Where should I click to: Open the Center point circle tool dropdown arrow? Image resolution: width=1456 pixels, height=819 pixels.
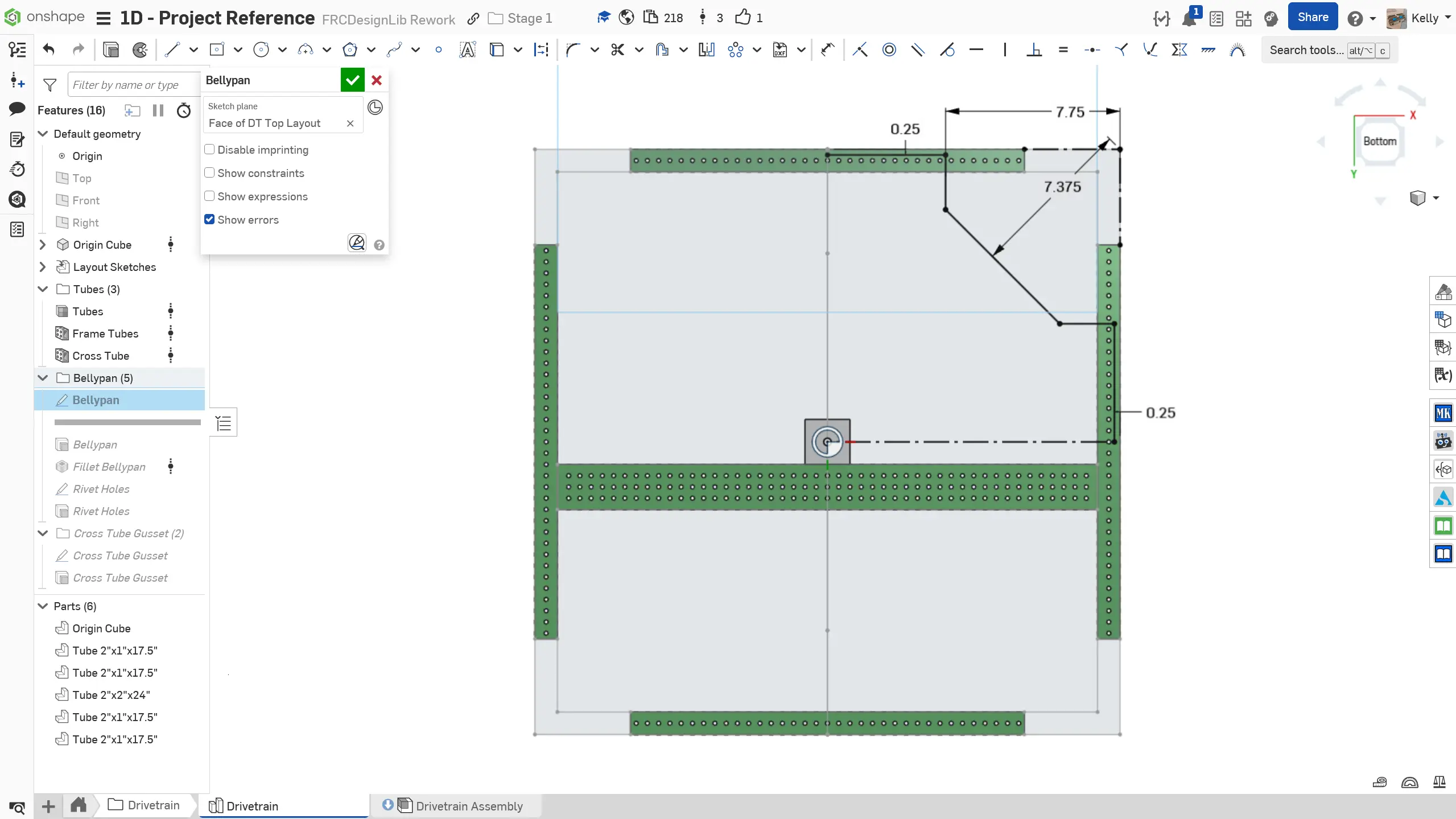pos(282,50)
